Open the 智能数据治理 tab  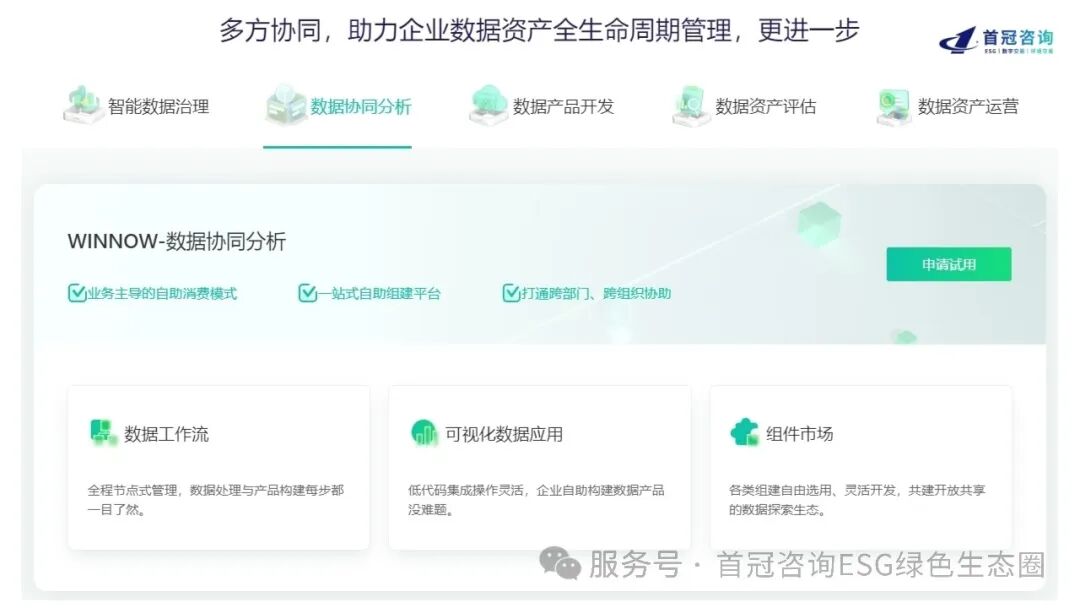point(136,105)
